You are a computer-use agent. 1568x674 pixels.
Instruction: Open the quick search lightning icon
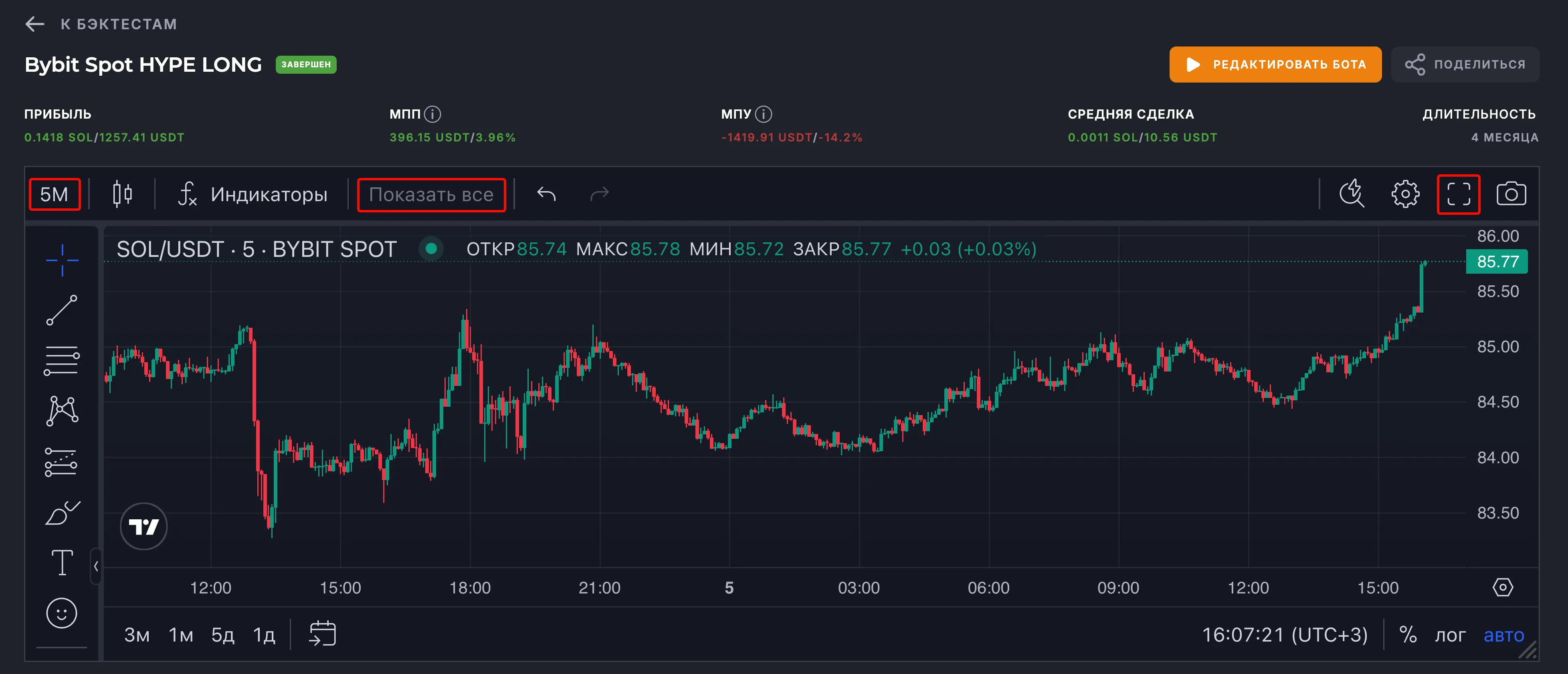click(1352, 195)
